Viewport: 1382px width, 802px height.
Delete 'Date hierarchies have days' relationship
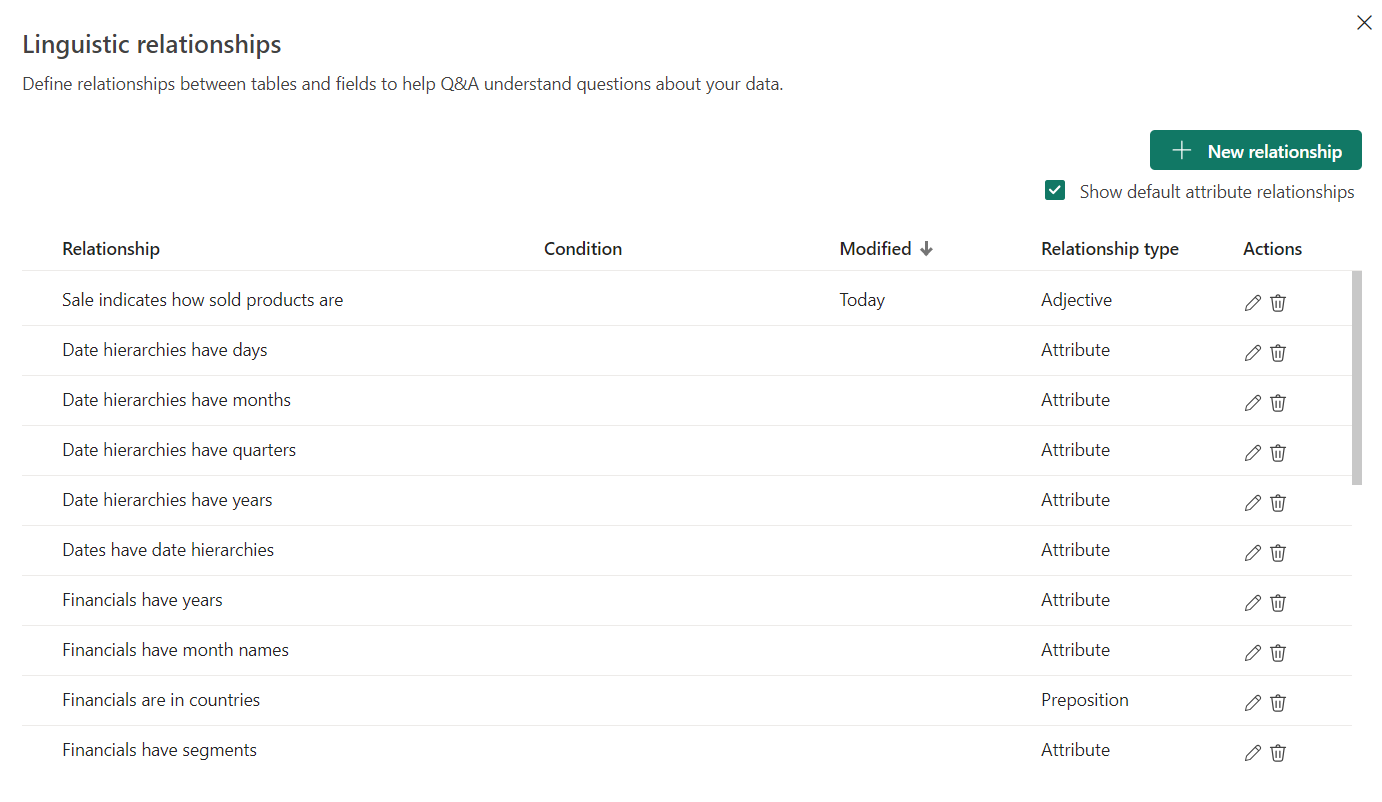point(1278,353)
